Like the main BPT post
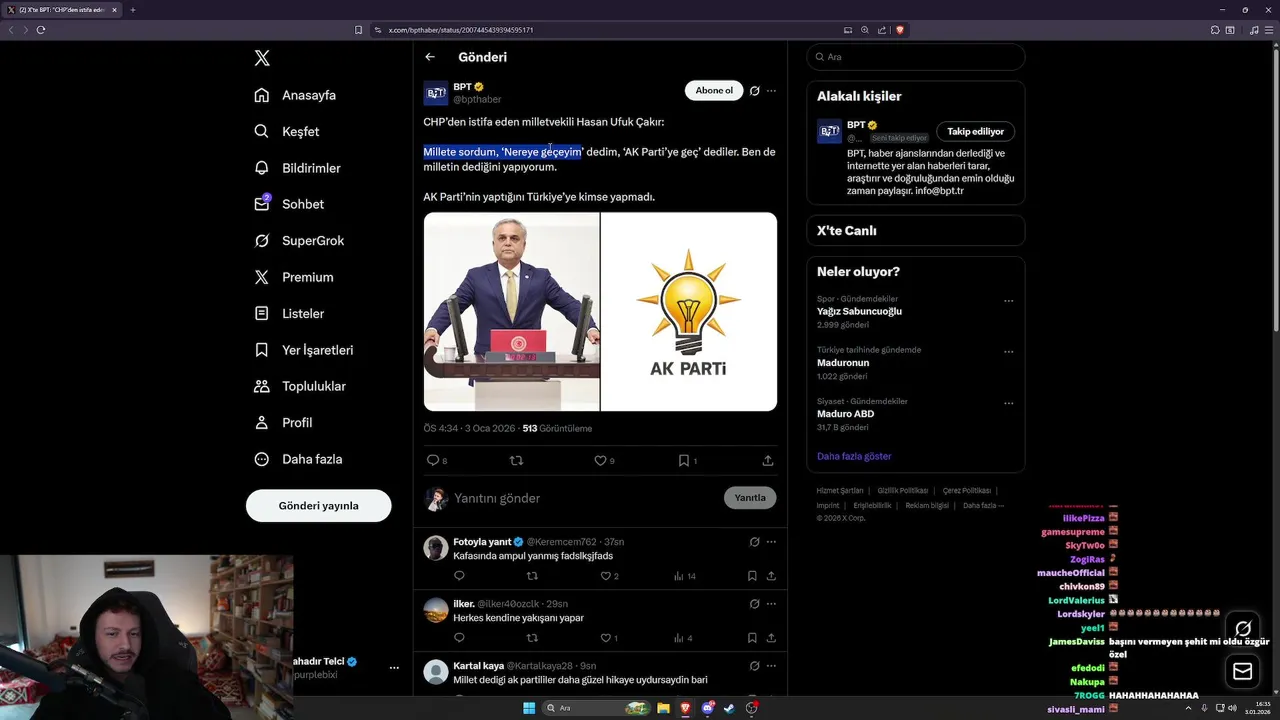Image resolution: width=1280 pixels, height=720 pixels. pyautogui.click(x=600, y=461)
